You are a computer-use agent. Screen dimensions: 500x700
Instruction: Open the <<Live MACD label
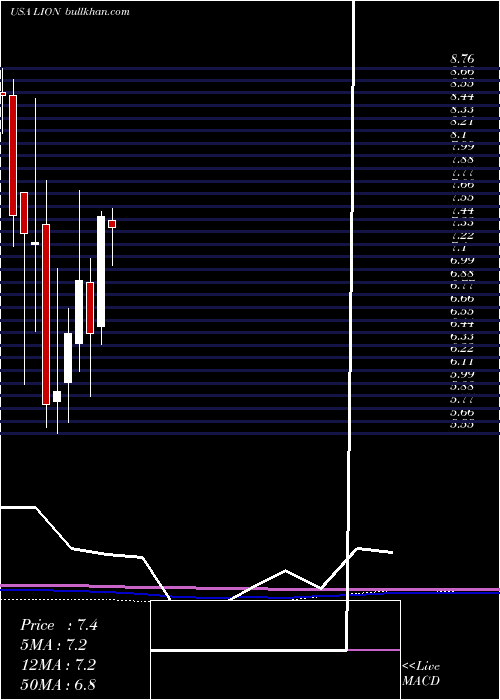pyautogui.click(x=421, y=674)
